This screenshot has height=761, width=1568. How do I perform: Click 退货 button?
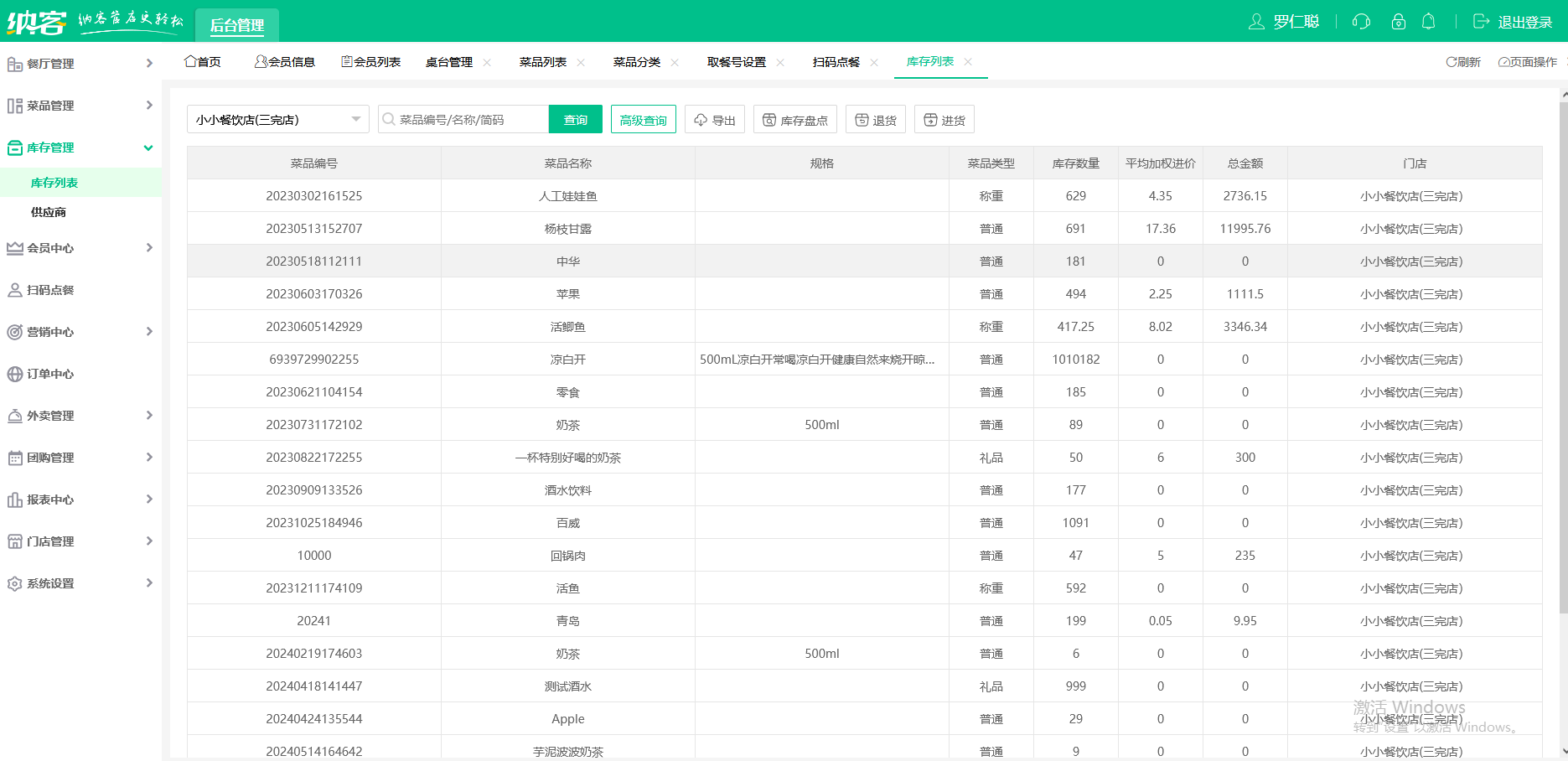[876, 120]
